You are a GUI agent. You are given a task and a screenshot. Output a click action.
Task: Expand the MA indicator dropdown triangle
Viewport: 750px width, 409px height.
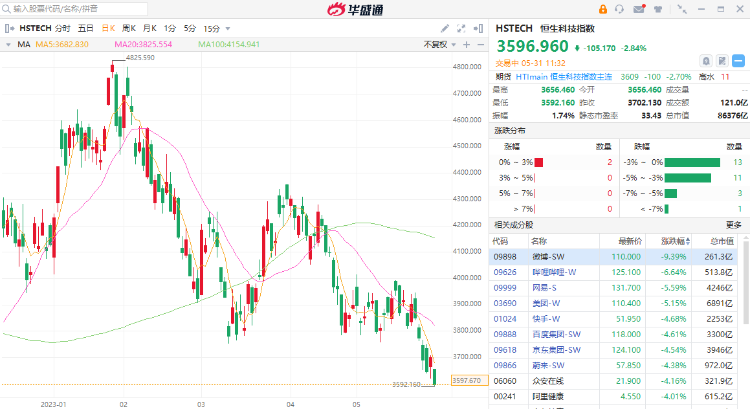pos(8,44)
